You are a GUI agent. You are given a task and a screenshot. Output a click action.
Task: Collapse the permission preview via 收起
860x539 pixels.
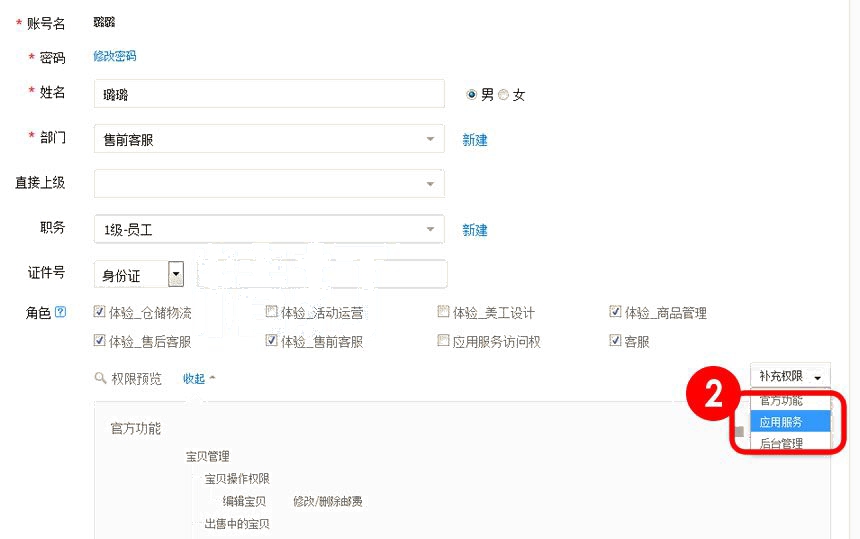(199, 378)
